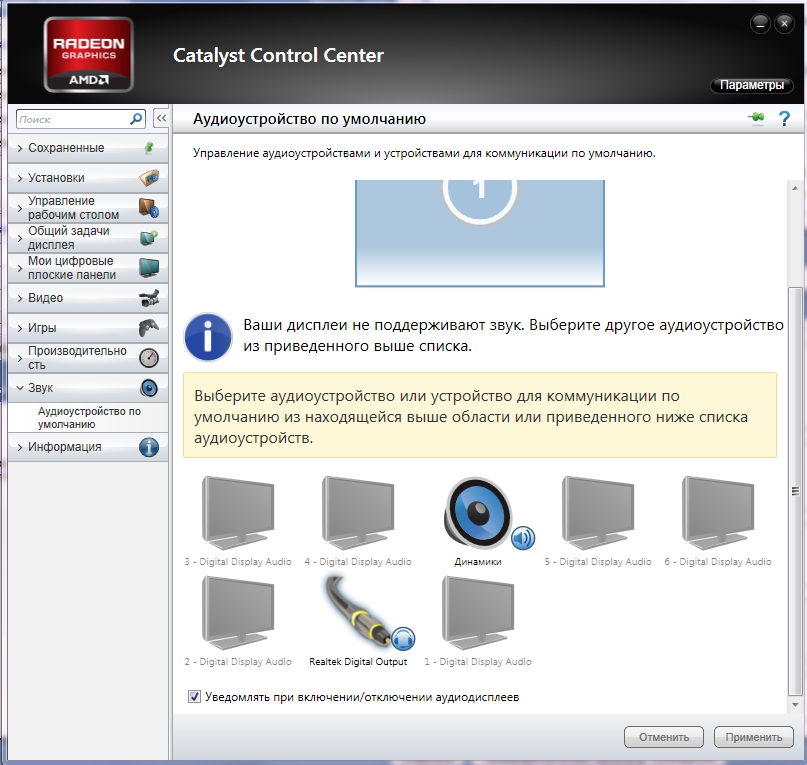Click the magnifier search icon
Screen dimensions: 807x765
[x=136, y=119]
